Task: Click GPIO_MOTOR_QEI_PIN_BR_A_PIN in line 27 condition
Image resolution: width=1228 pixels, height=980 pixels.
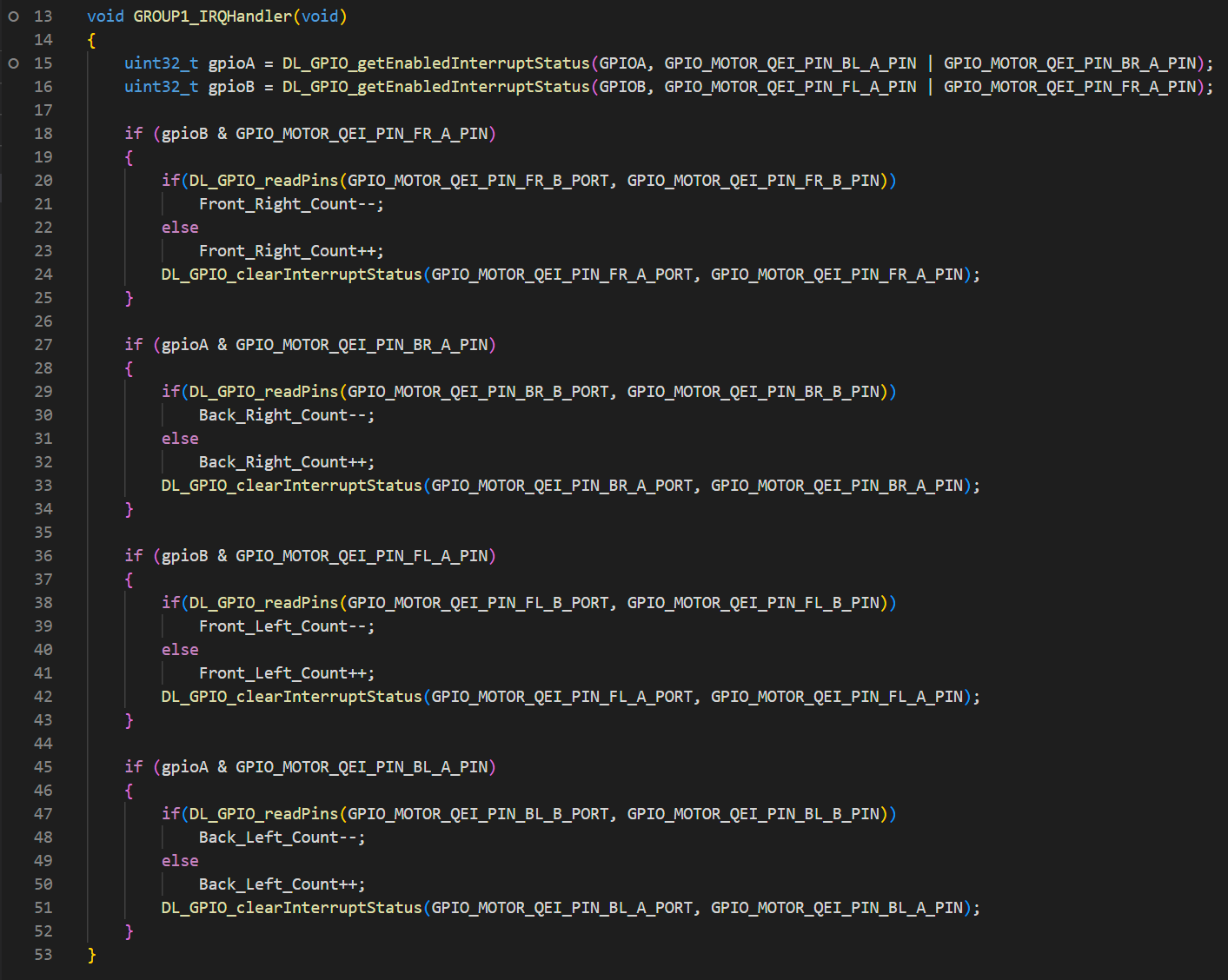Action: tap(362, 345)
